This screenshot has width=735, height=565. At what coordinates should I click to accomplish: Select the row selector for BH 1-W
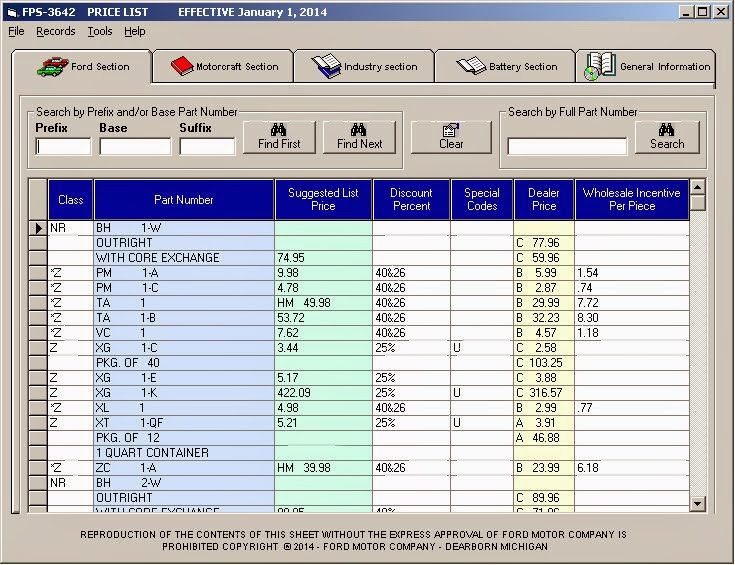(x=38, y=228)
